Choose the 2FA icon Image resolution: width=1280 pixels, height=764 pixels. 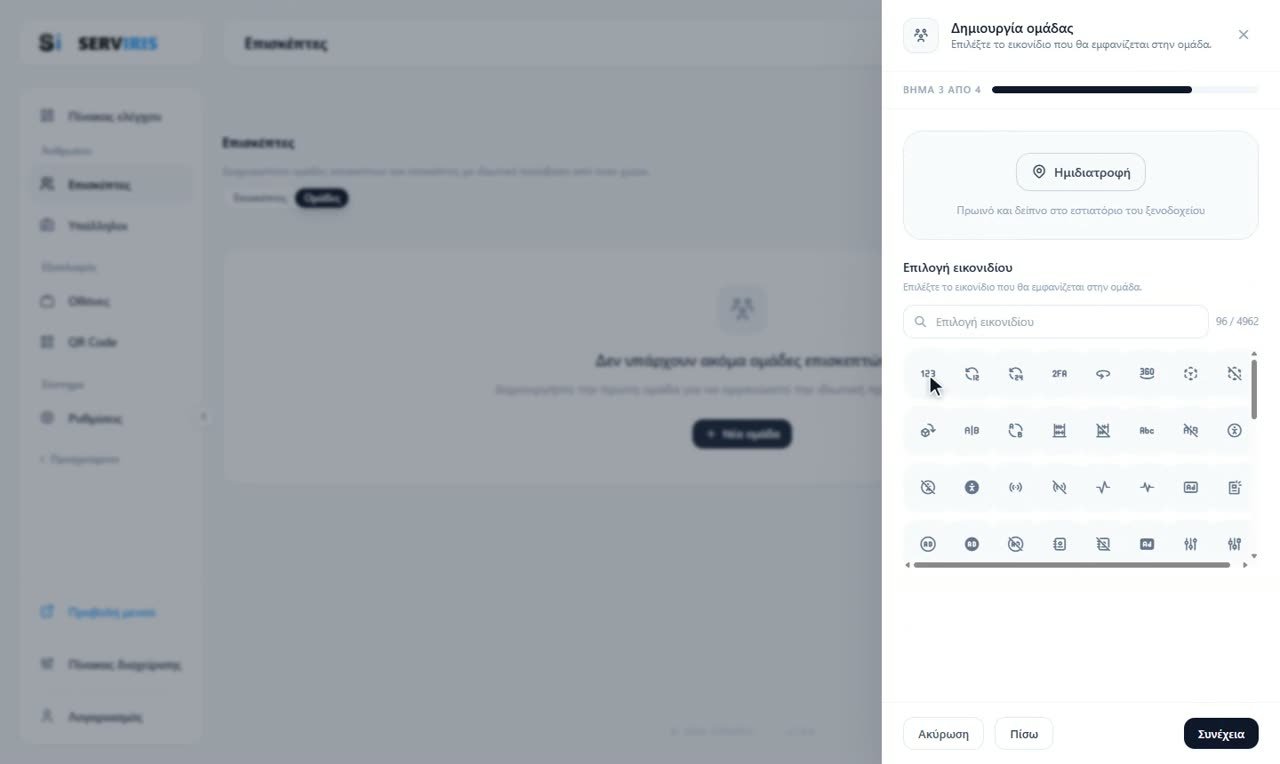[1059, 374]
